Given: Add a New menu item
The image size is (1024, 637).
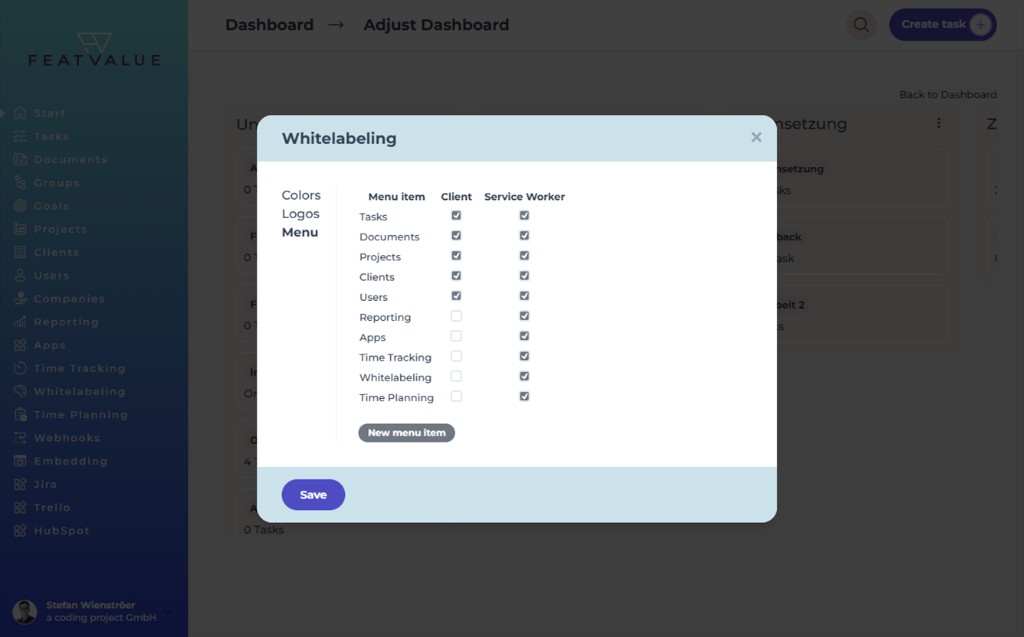Looking at the screenshot, I should pos(406,433).
